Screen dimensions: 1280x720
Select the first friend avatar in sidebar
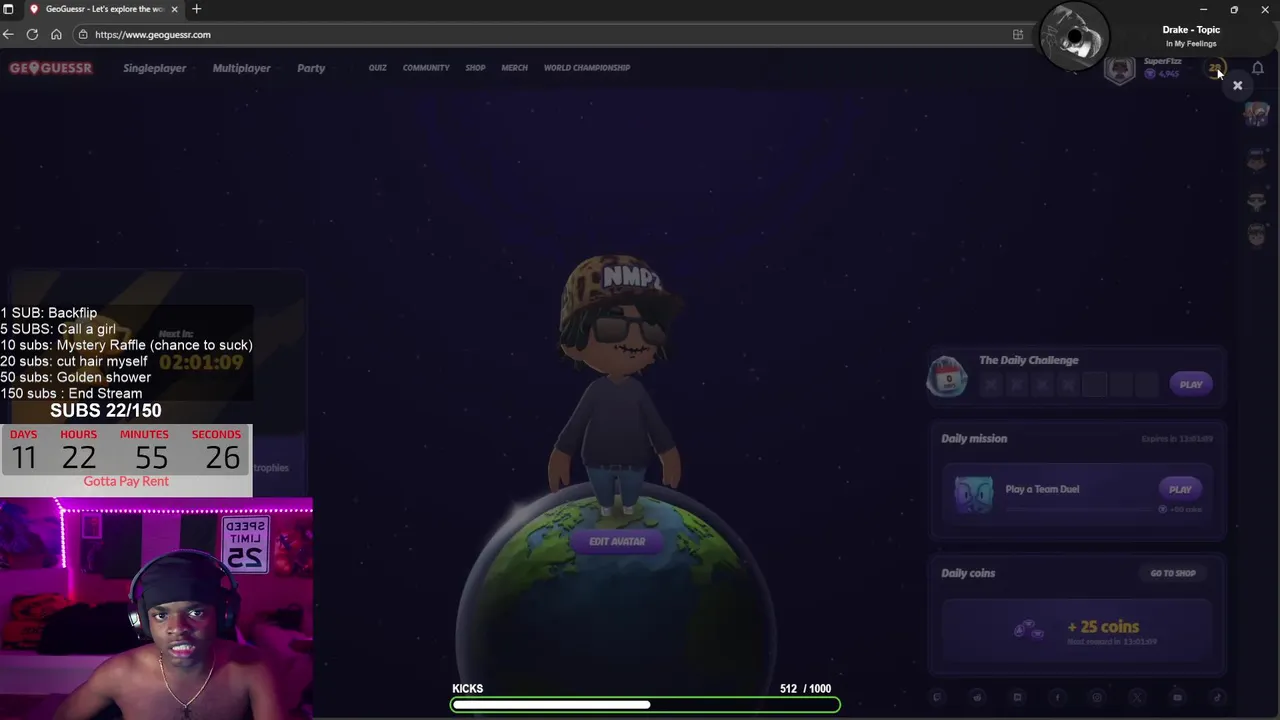coord(1257,114)
